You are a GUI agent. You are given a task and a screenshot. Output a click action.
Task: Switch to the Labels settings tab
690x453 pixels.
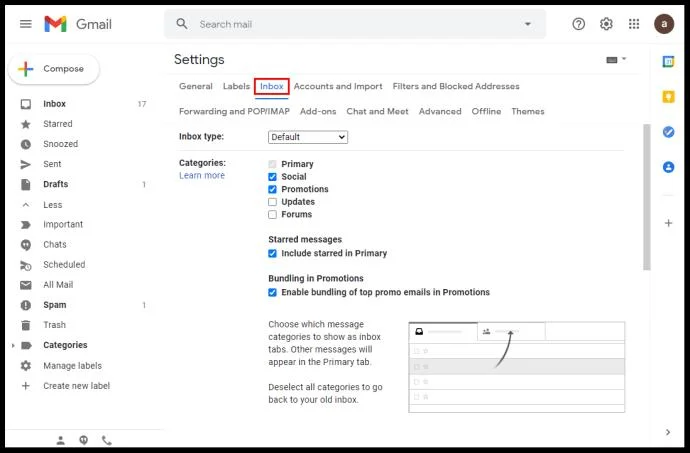click(x=236, y=86)
